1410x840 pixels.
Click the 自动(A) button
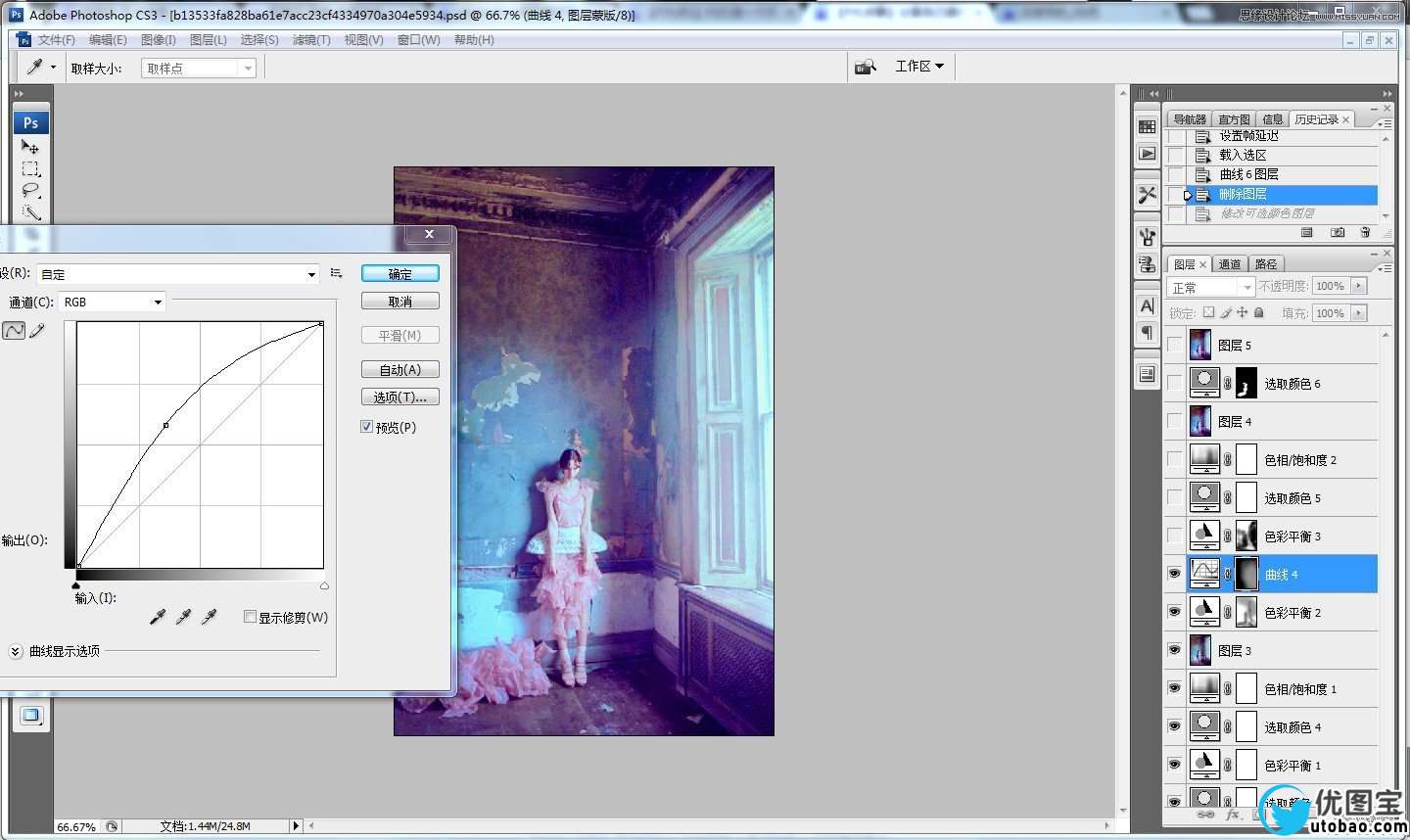[399, 370]
